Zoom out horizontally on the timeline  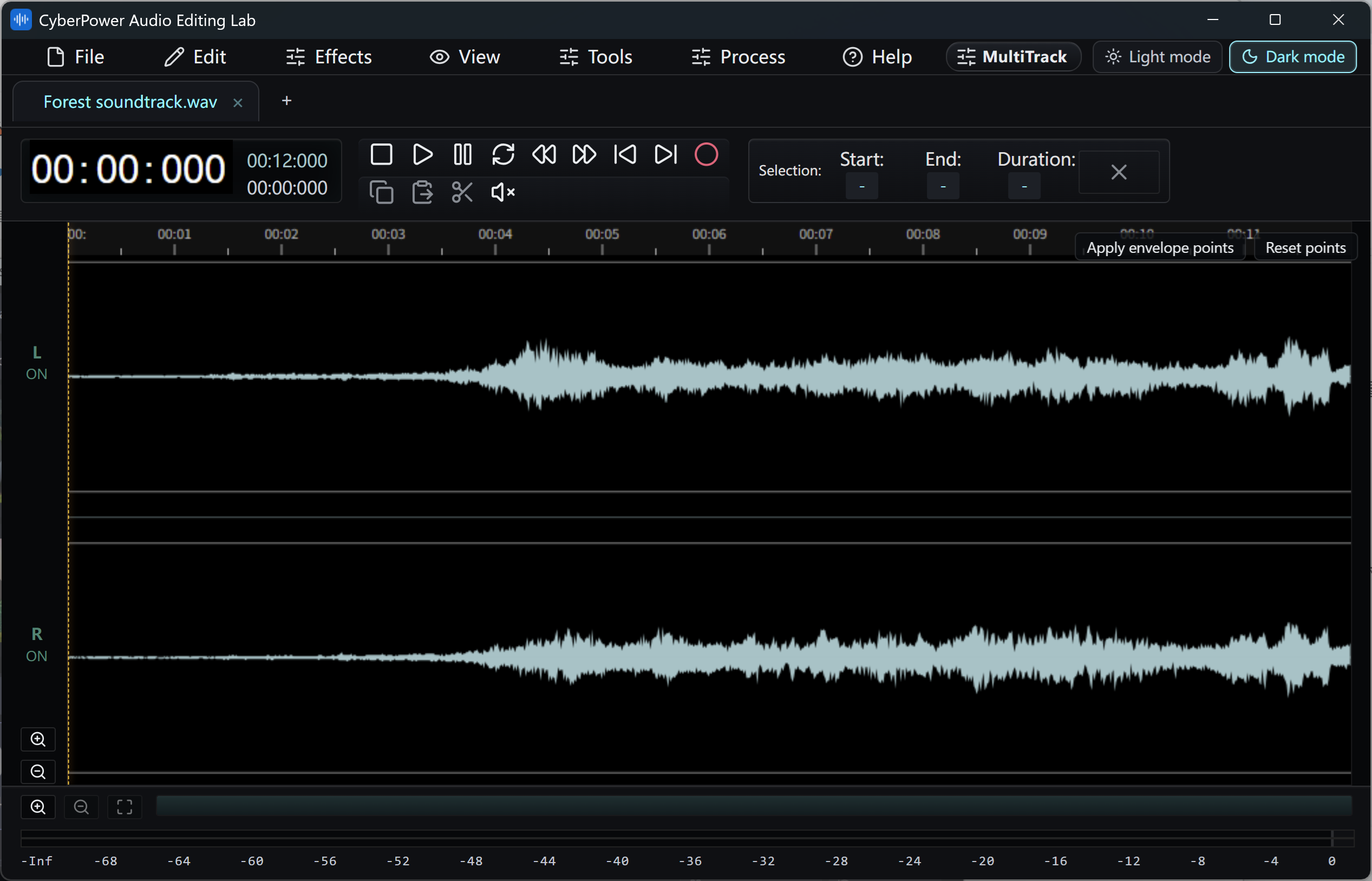81,807
